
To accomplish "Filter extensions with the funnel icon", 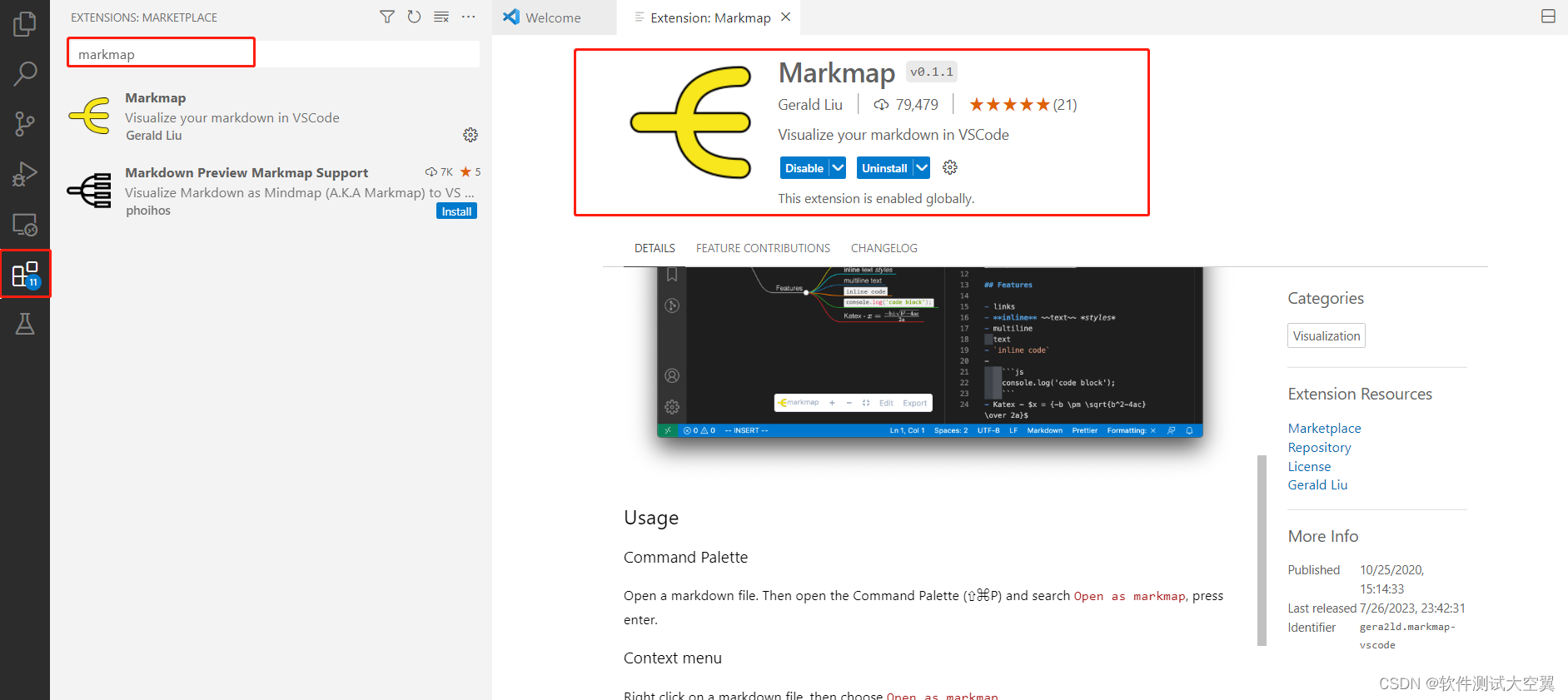I will point(387,17).
